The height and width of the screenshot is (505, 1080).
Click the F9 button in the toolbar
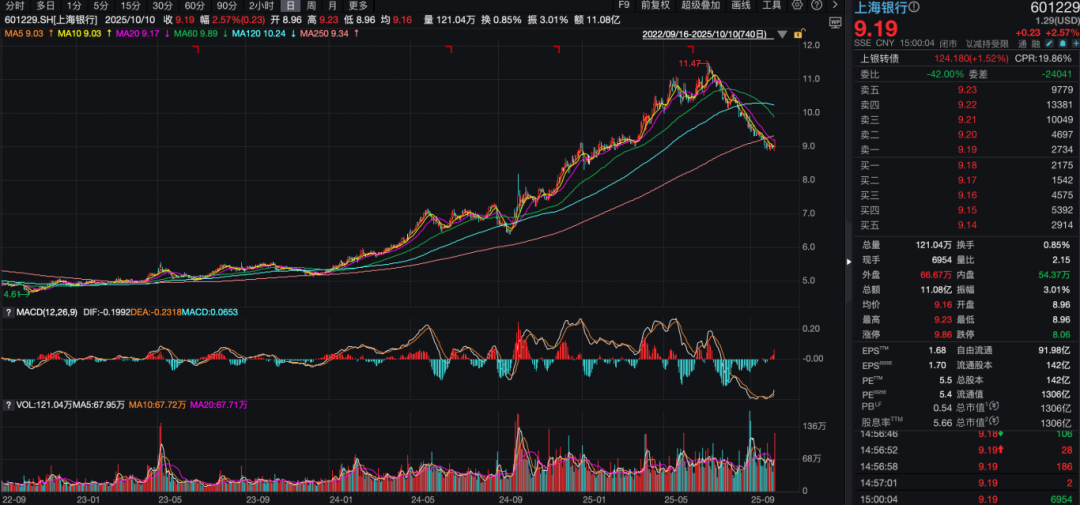[624, 6]
